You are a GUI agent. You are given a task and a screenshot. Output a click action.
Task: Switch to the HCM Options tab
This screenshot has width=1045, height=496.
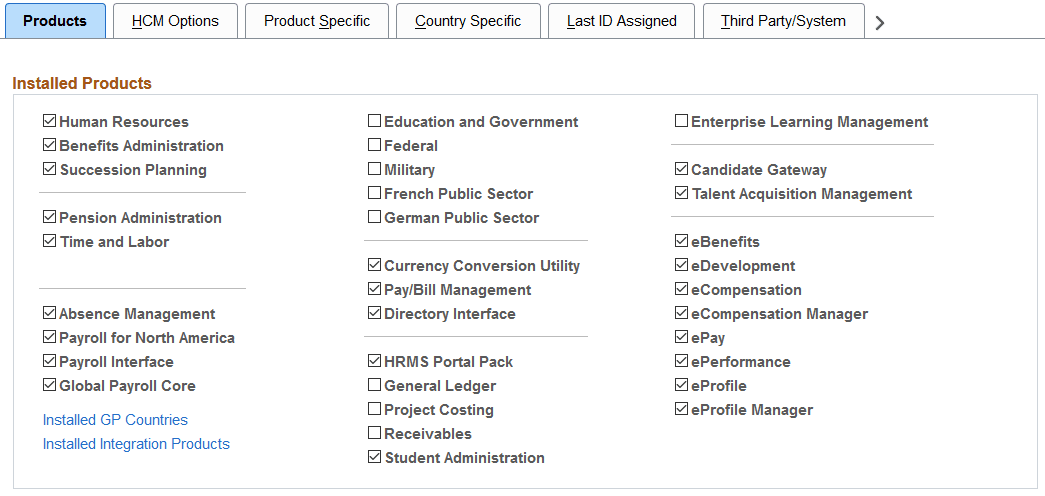175,21
